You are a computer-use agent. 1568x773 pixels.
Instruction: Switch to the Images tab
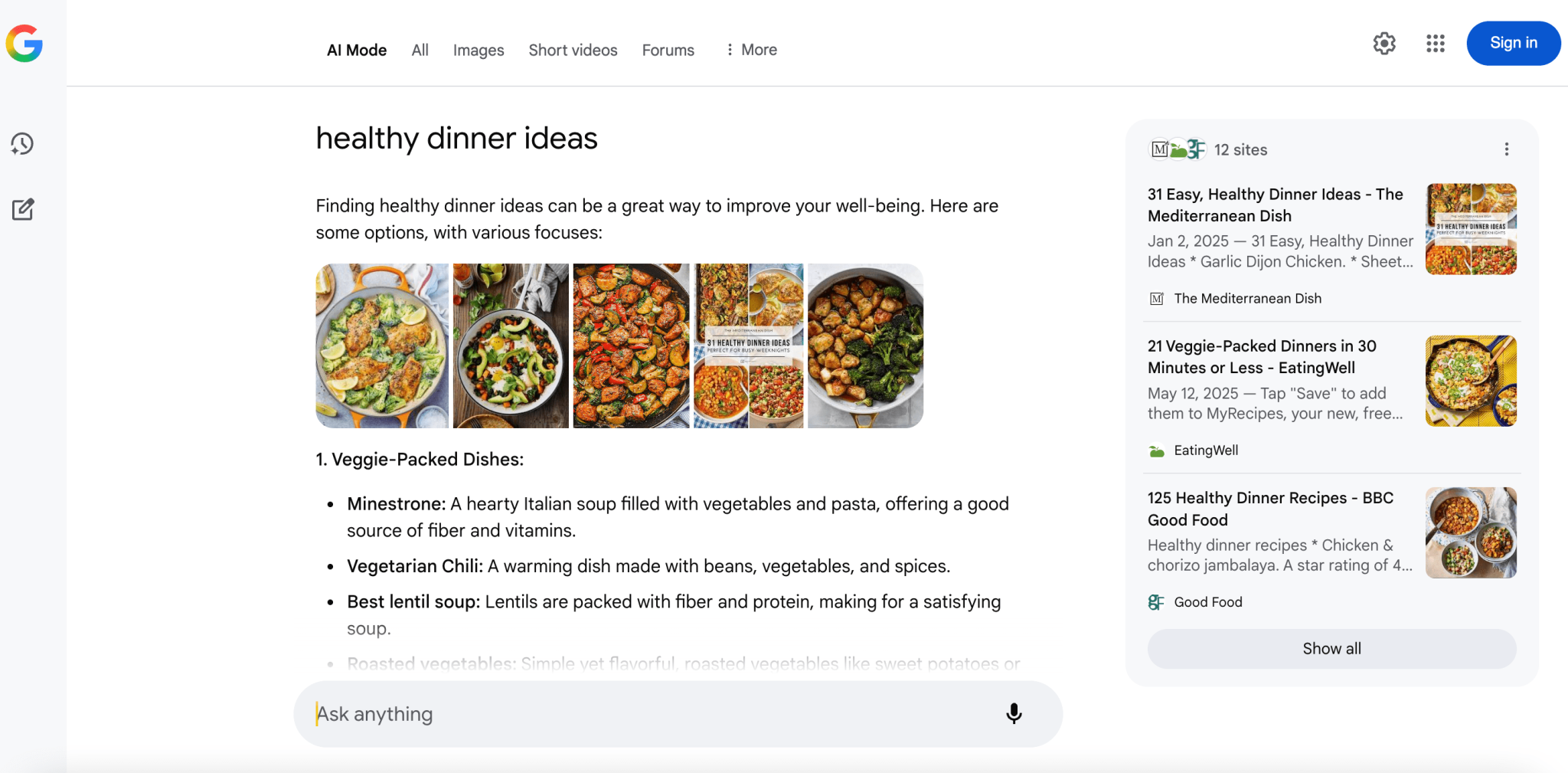click(x=479, y=51)
